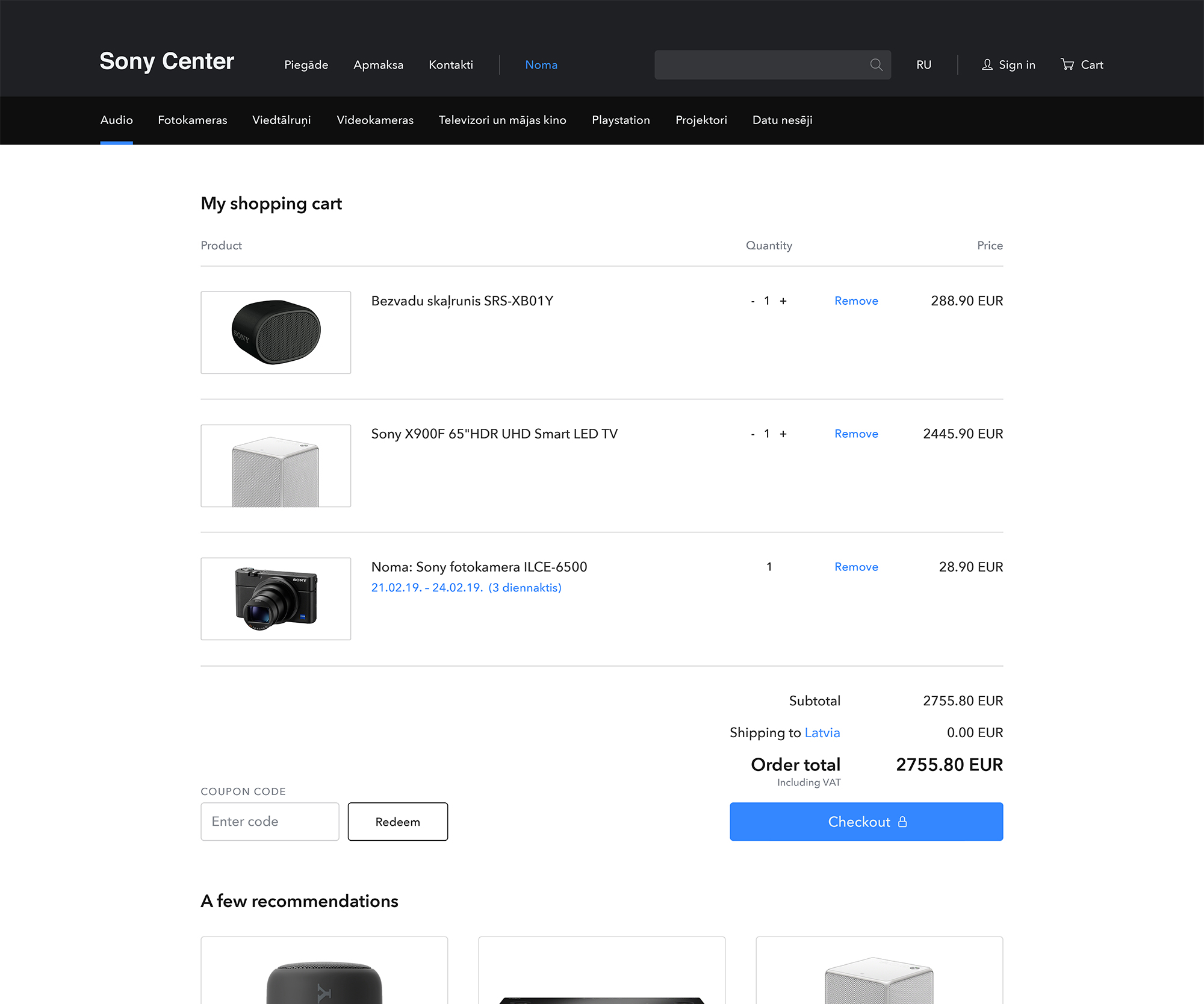This screenshot has height=1004, width=1204.
Task: Increase quantity of Sony X900F TV
Action: [783, 434]
